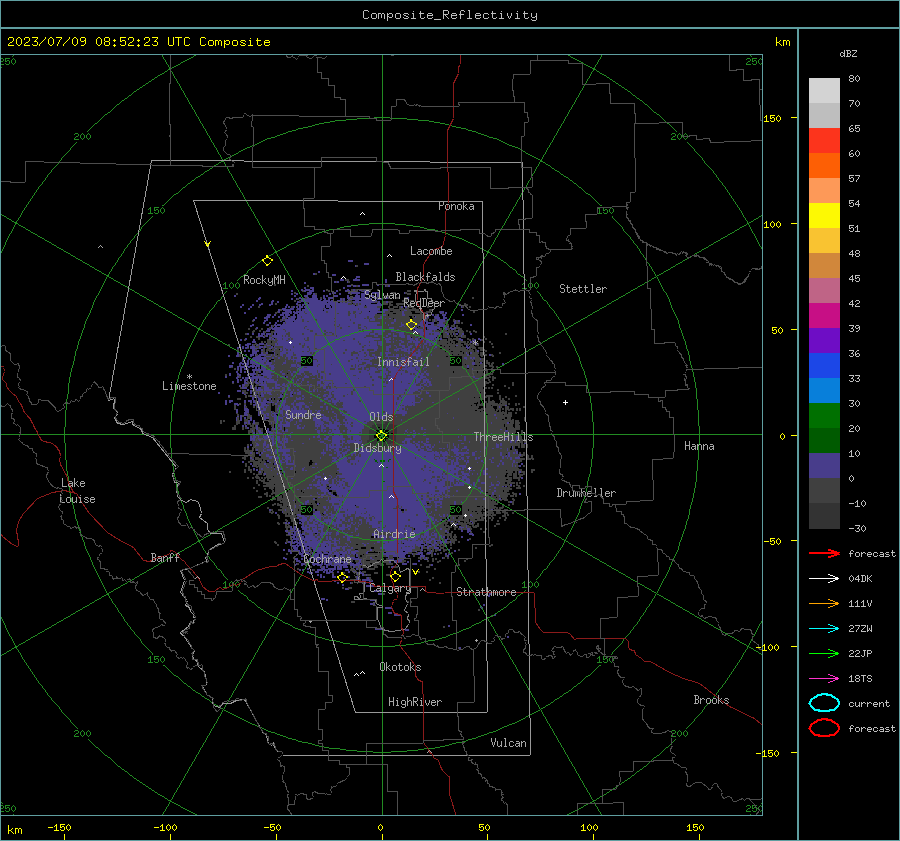Pick the green 20-30 dBZ color swatch
The width and height of the screenshot is (900, 841).
click(x=824, y=415)
